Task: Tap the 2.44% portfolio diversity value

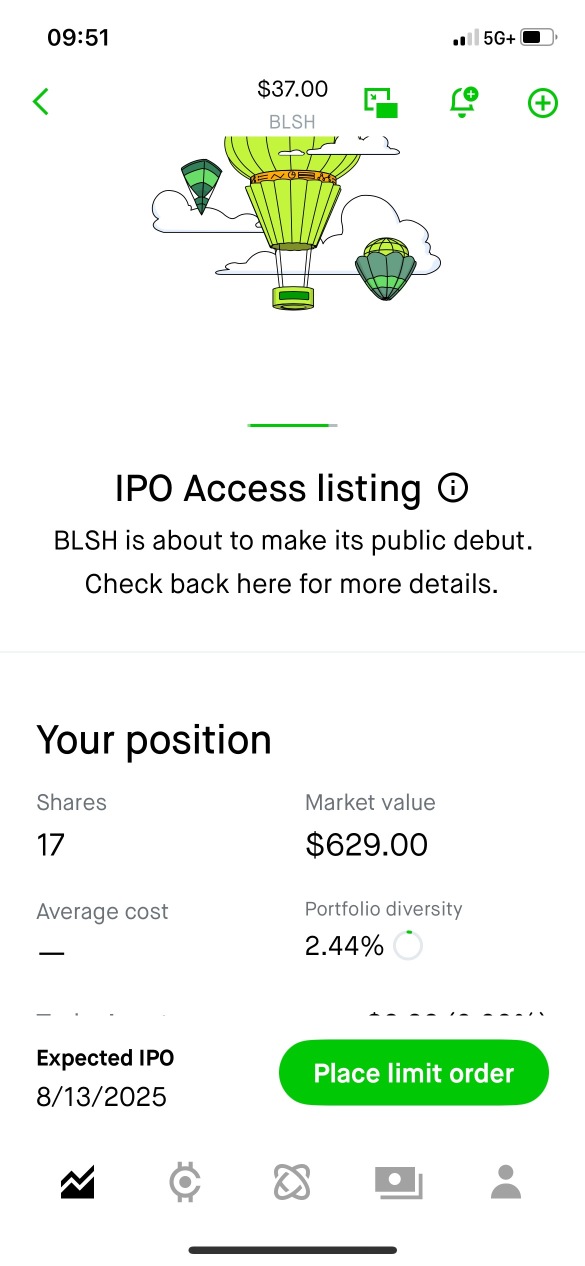Action: pos(344,946)
